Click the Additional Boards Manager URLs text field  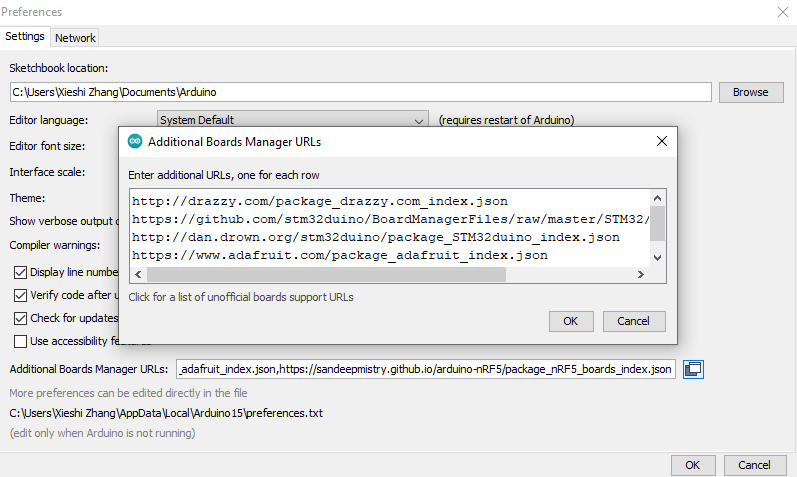point(426,369)
